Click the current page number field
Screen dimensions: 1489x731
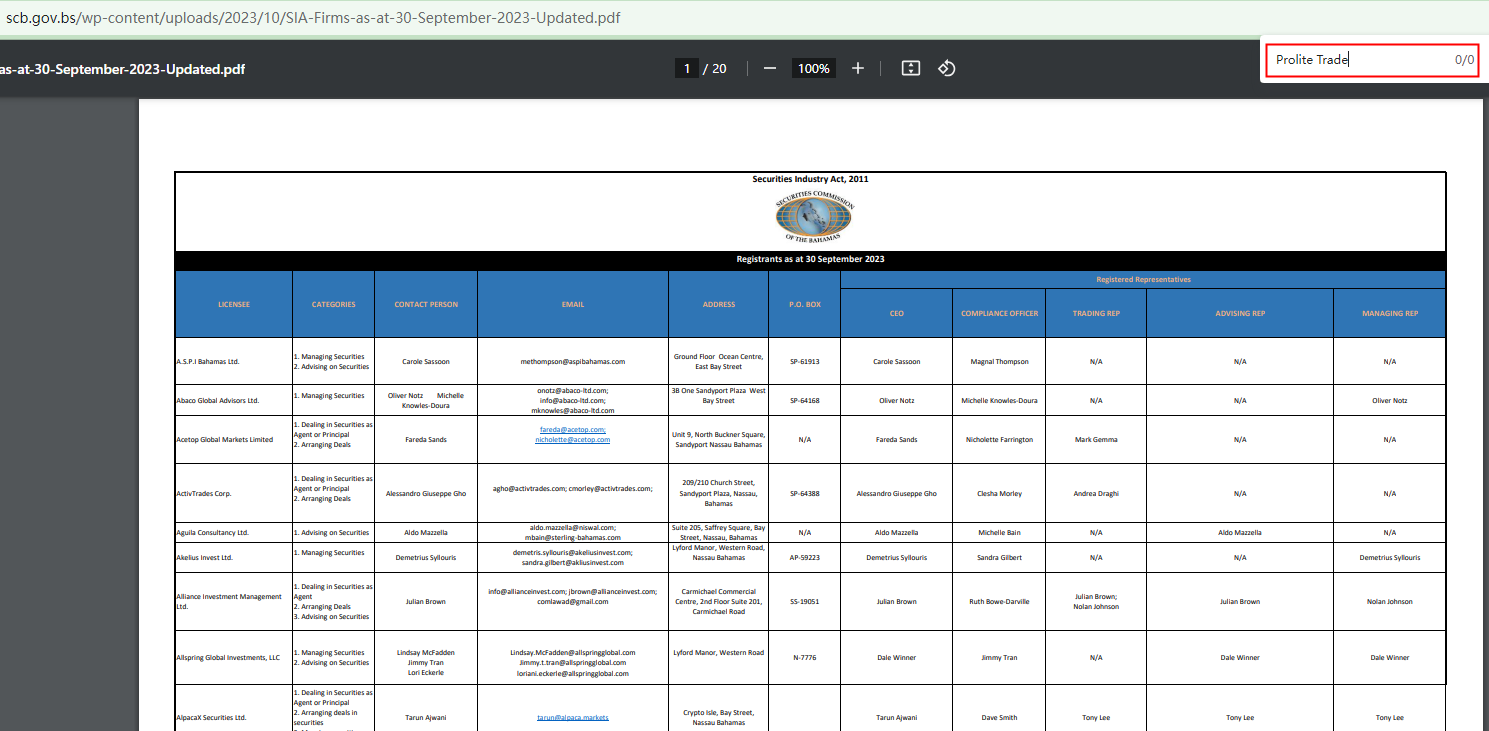click(x=686, y=69)
